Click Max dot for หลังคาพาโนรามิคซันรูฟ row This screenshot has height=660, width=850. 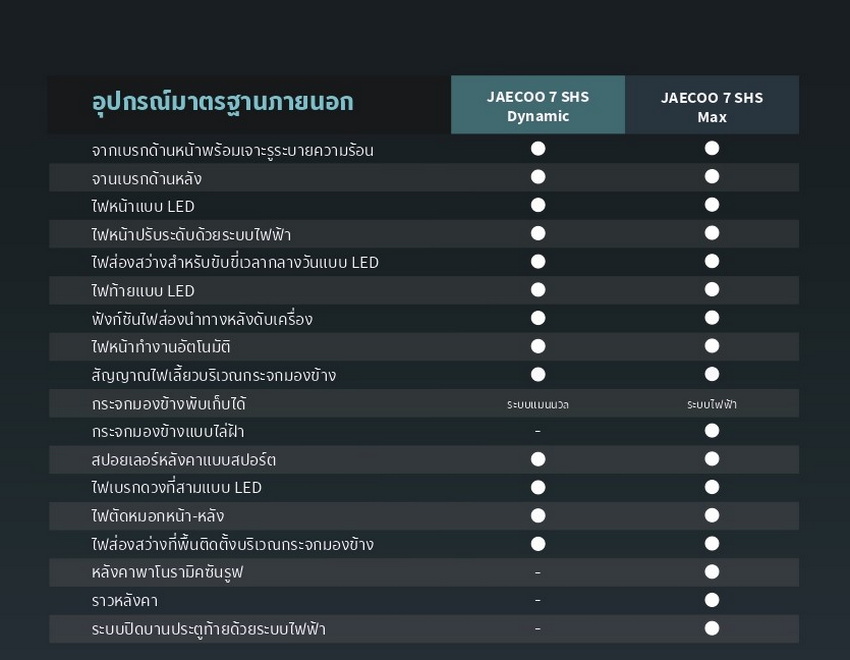(x=712, y=572)
